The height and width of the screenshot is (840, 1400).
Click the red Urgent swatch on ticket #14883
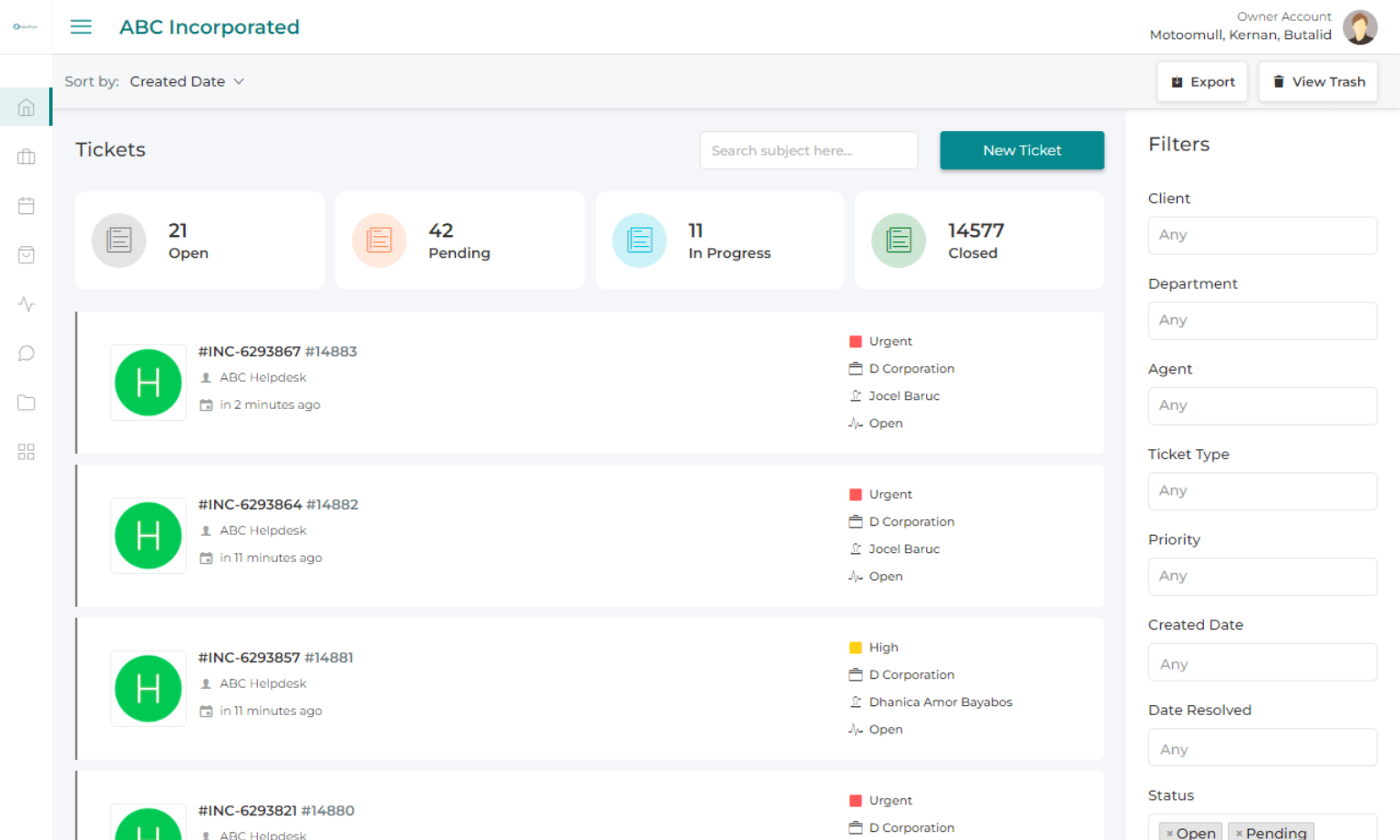pyautogui.click(x=855, y=342)
